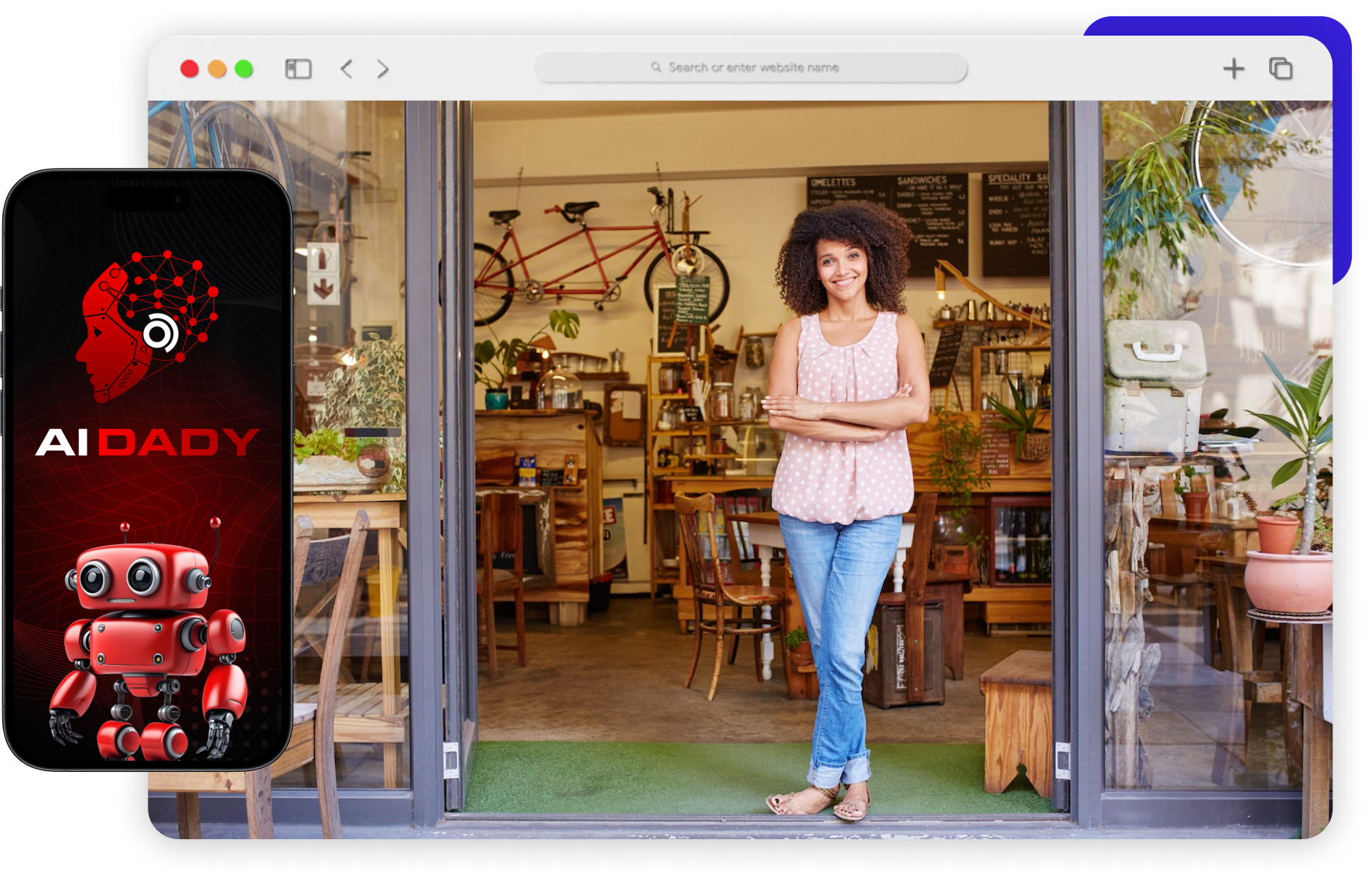This screenshot has height=881, width=1372.
Task: Open a new tab with plus icon
Action: 1233,69
